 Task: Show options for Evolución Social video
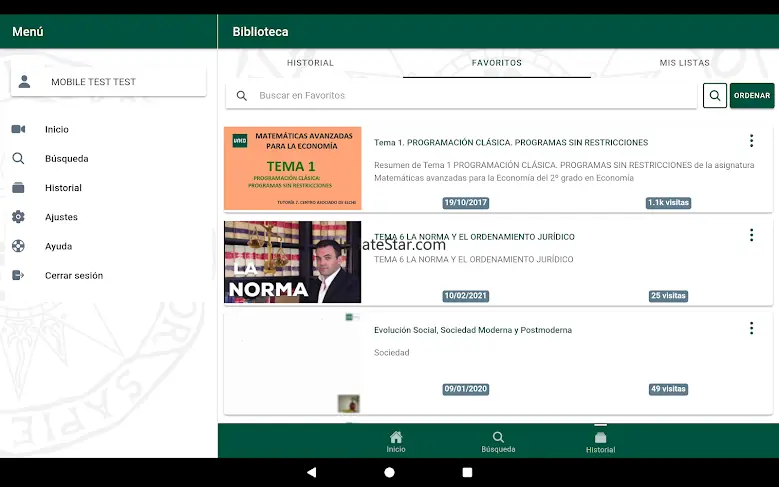pyautogui.click(x=751, y=328)
